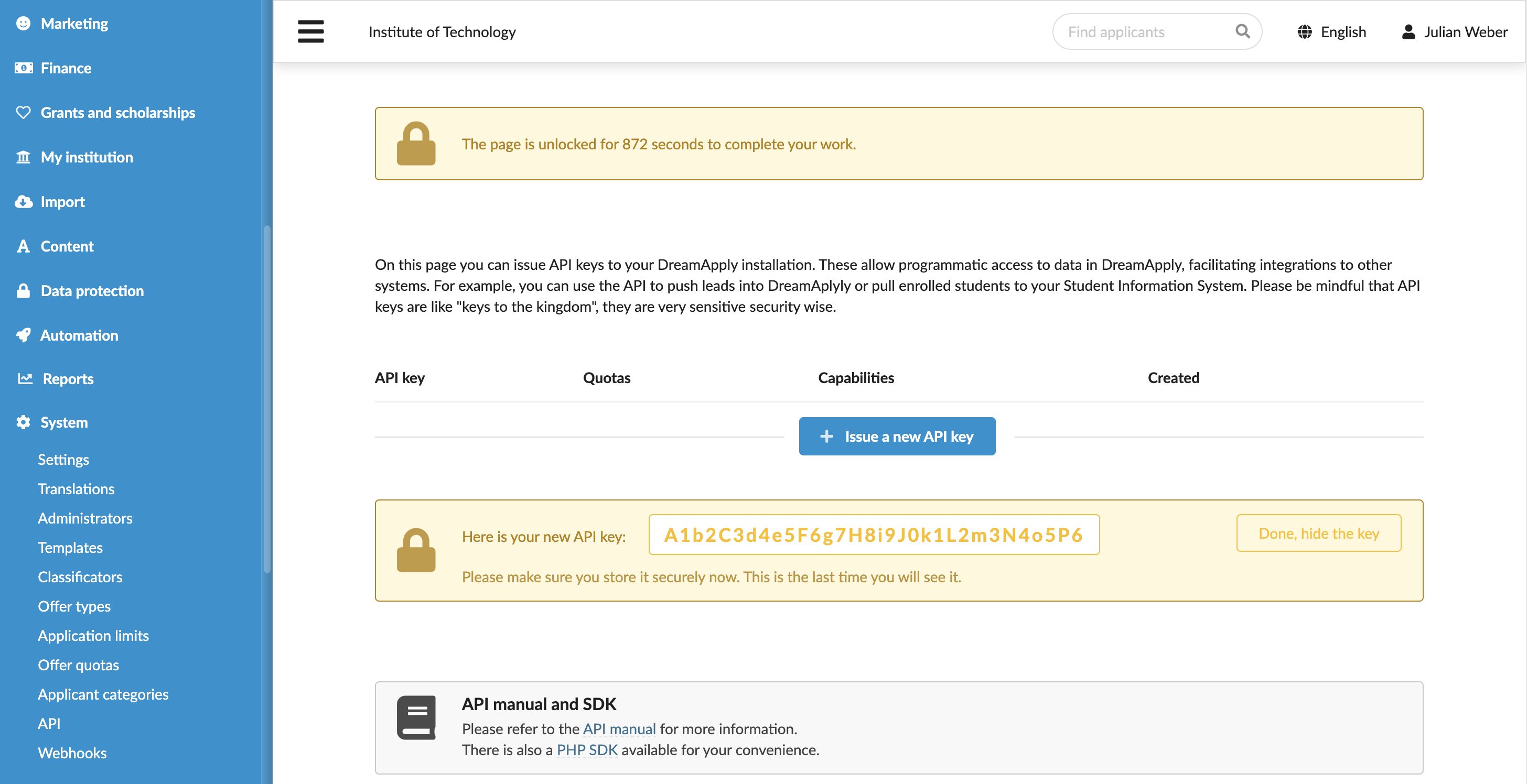Viewport: 1527px width, 784px height.
Task: Click the API manual and SDK heading
Action: 539,703
